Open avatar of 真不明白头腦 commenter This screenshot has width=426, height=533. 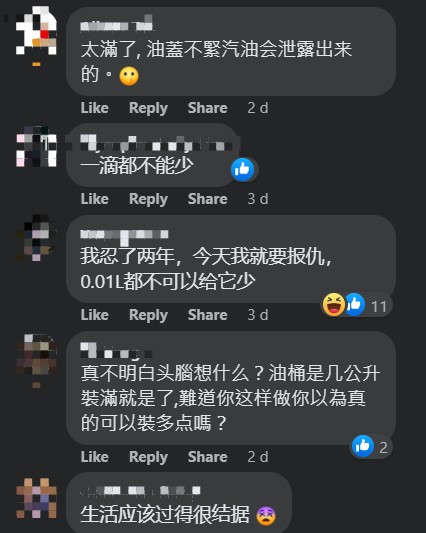[36, 354]
